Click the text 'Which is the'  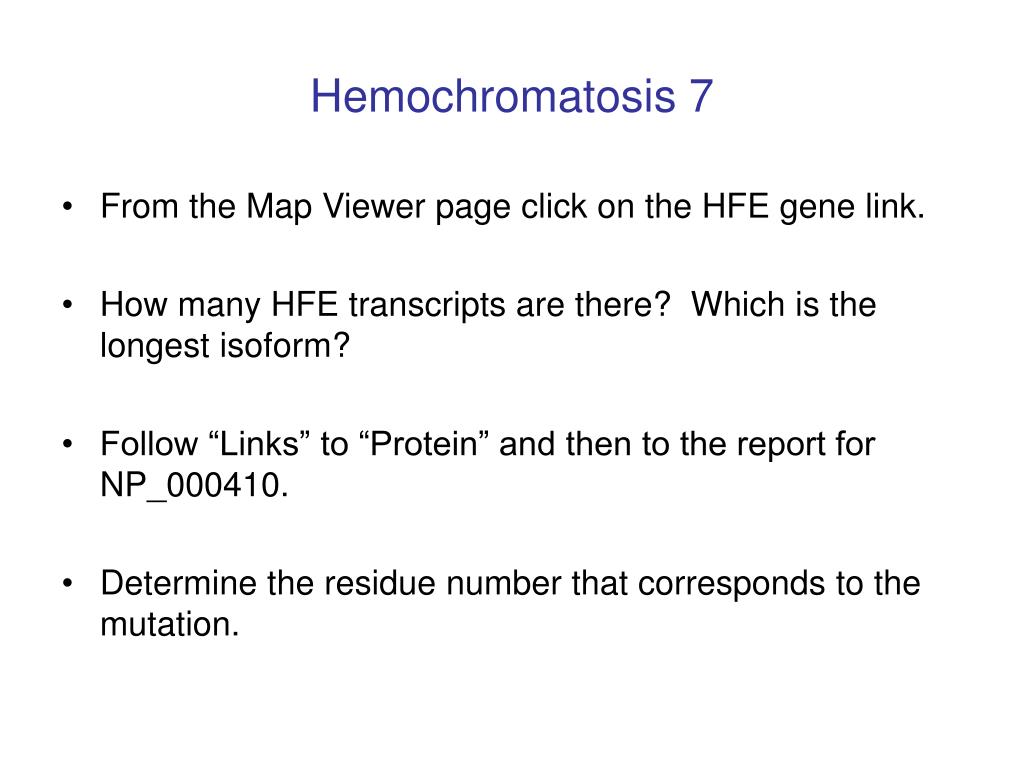coord(784,304)
